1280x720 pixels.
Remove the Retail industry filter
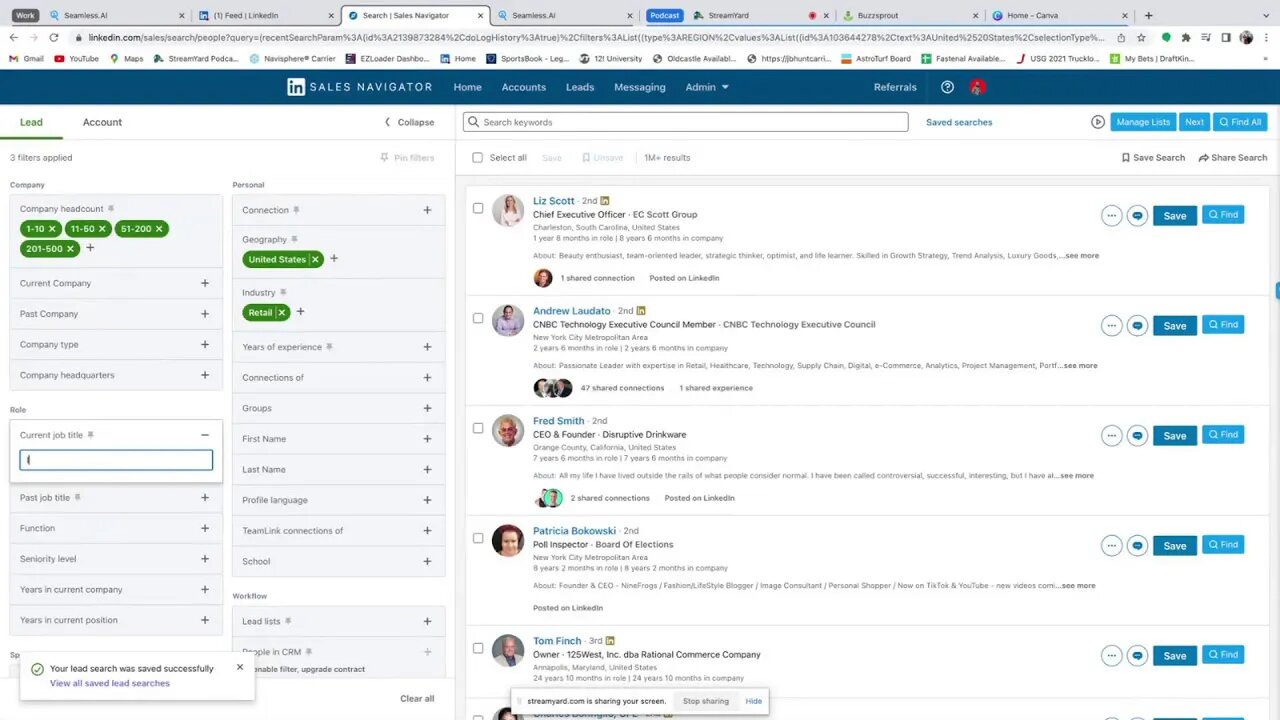click(x=281, y=312)
